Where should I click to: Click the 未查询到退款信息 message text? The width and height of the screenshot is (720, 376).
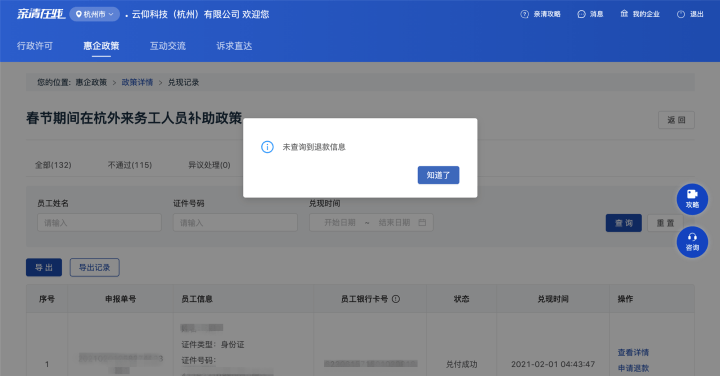tap(314, 147)
